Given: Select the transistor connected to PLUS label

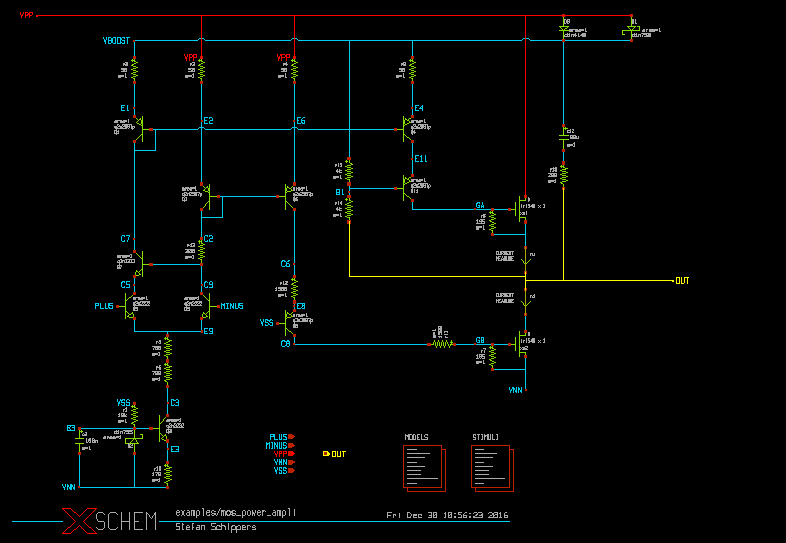Looking at the screenshot, I should tap(131, 306).
